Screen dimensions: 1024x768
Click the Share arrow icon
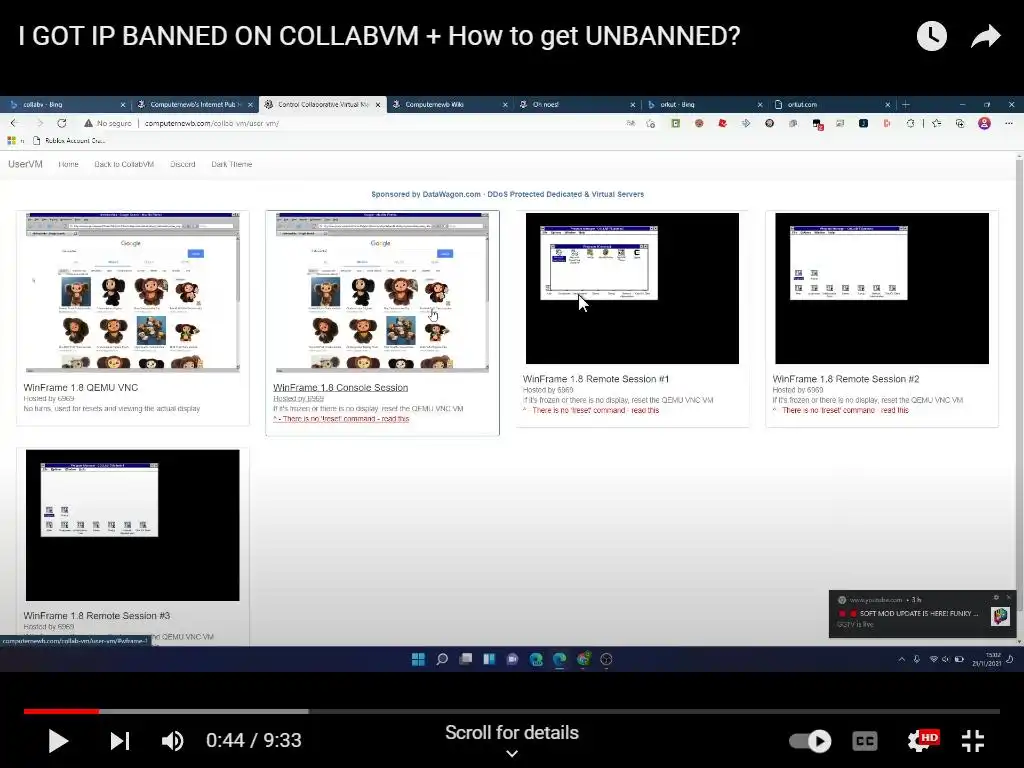[985, 36]
